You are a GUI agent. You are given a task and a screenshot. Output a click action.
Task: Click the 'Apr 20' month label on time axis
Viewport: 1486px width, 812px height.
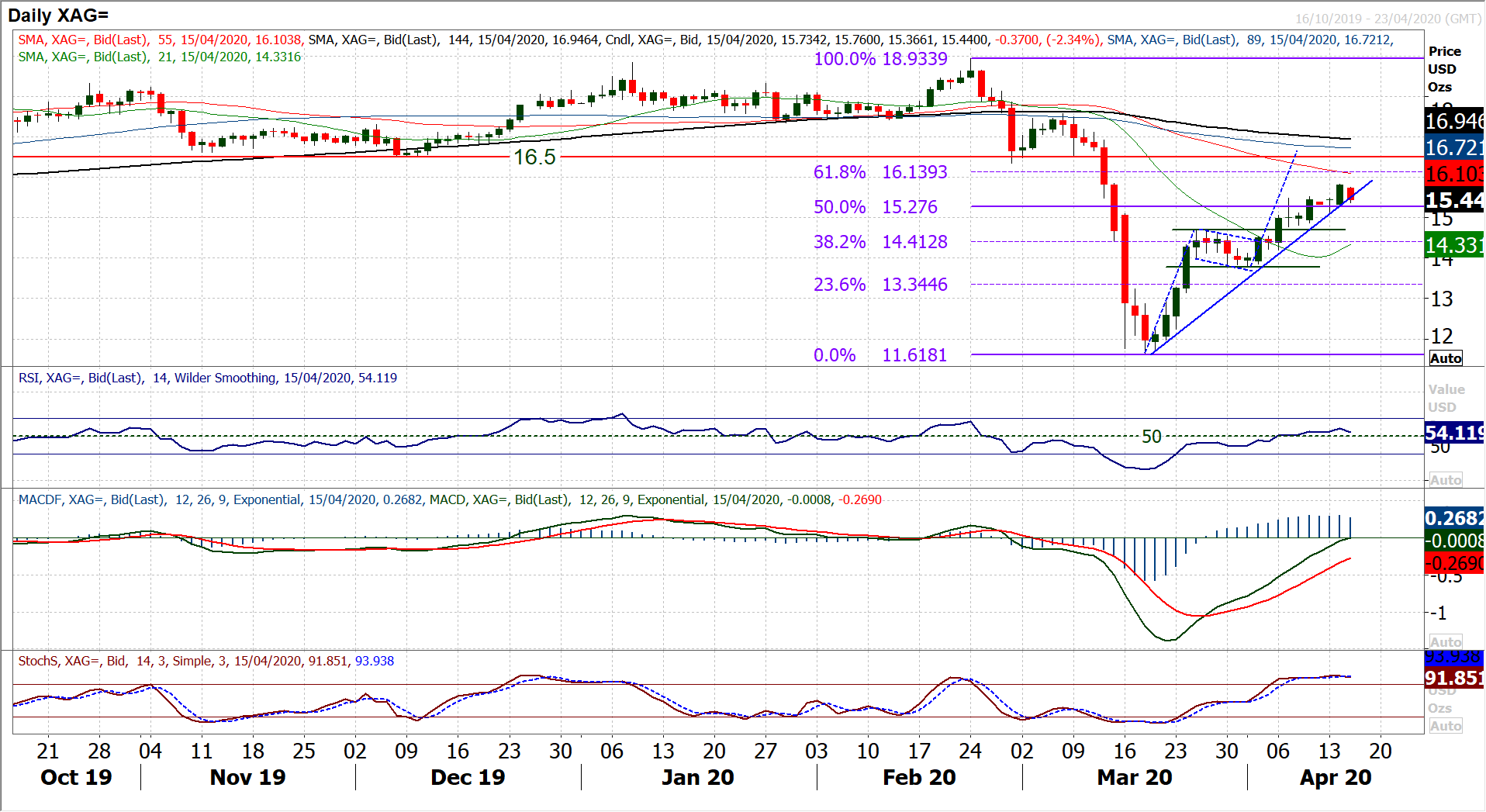pos(1336,777)
